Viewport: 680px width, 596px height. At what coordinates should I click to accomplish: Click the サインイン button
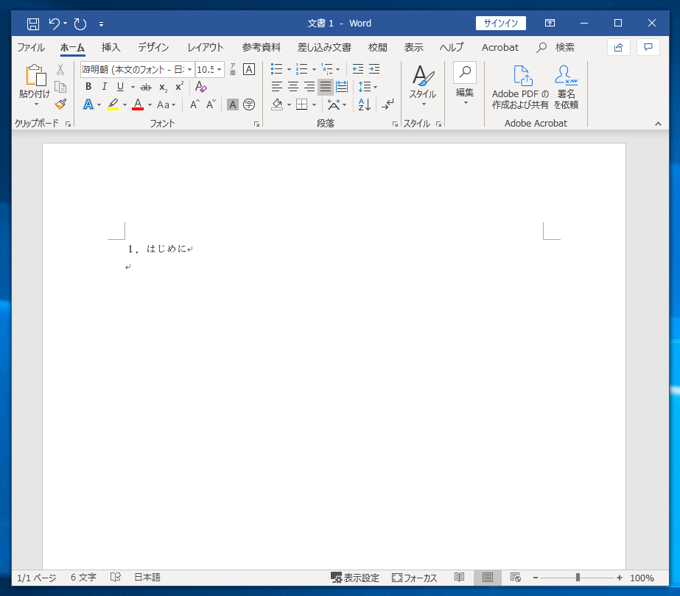pos(500,23)
